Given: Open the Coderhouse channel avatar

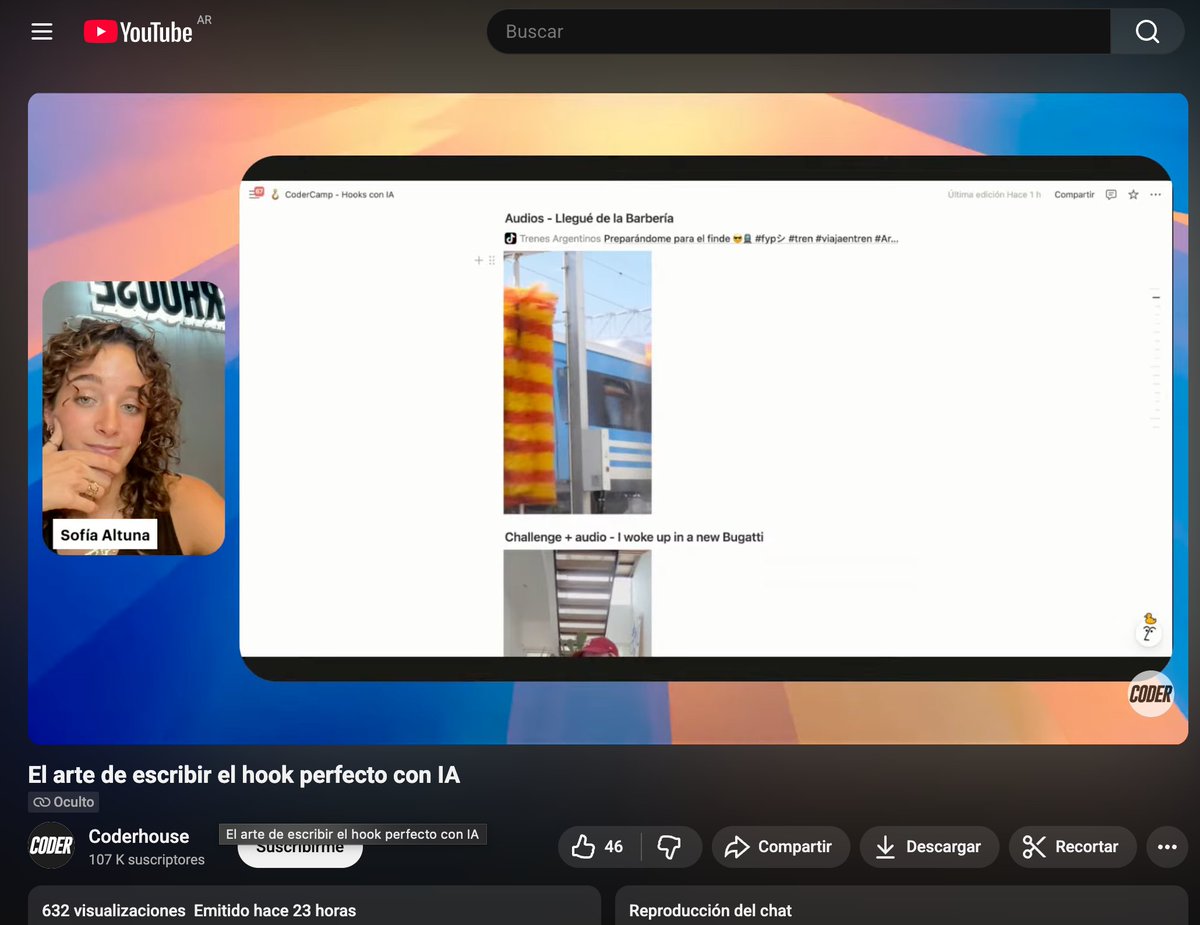Looking at the screenshot, I should pos(51,846).
